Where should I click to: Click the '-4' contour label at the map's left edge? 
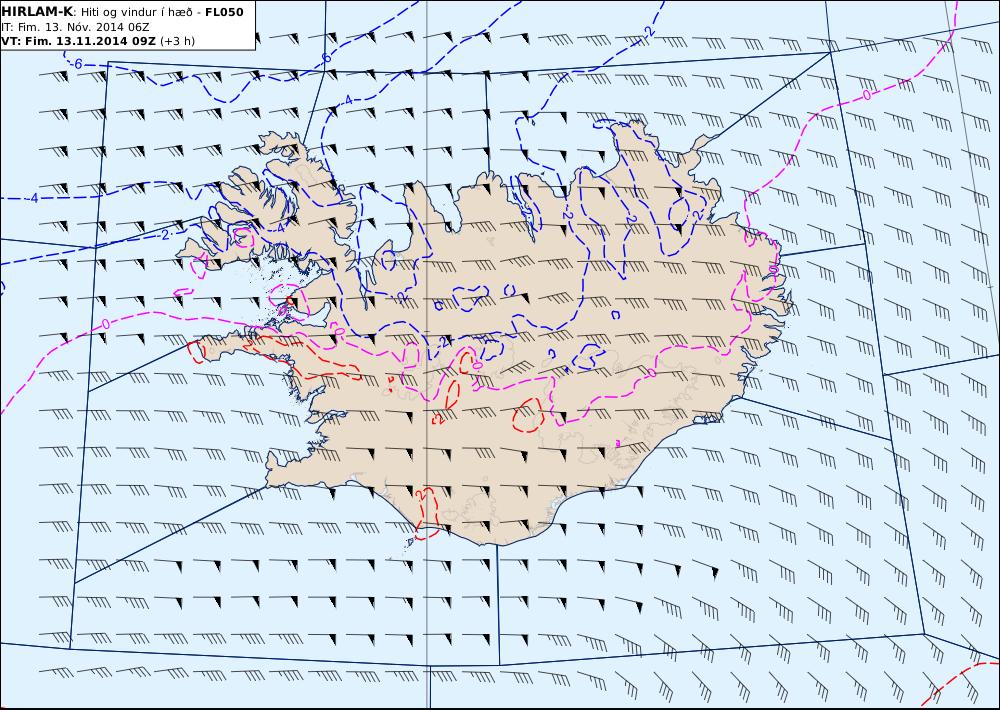tap(33, 198)
